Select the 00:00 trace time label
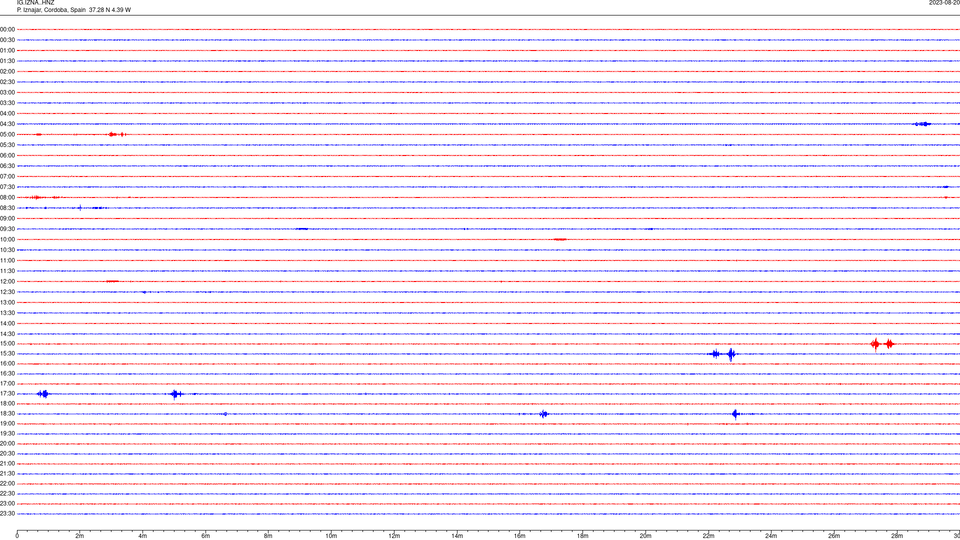This screenshot has height=540, width=960. tap(7, 29)
